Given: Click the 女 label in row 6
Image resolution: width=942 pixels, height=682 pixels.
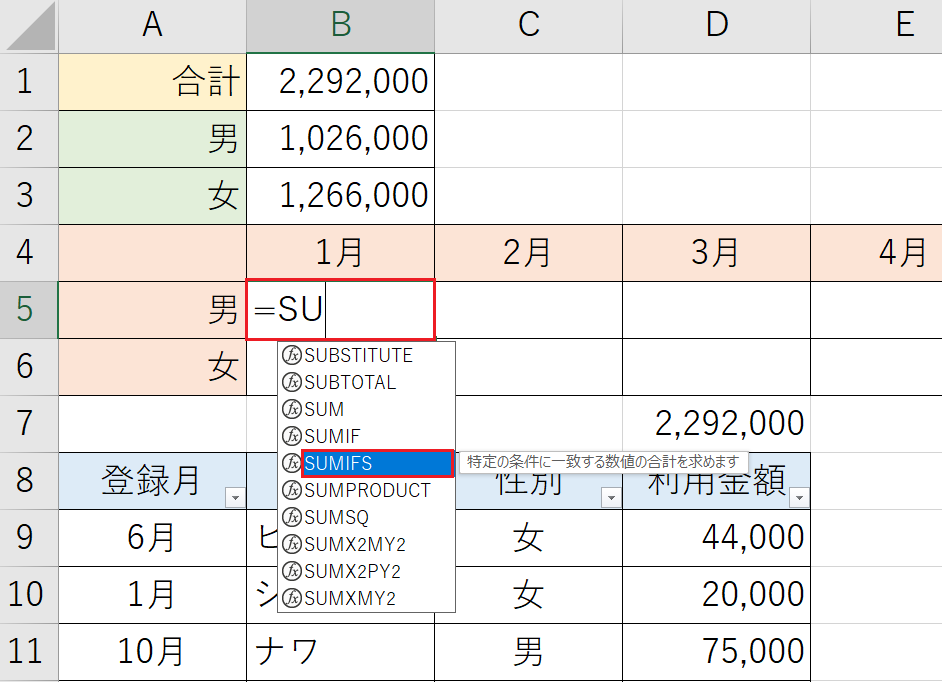Looking at the screenshot, I should pos(153,367).
